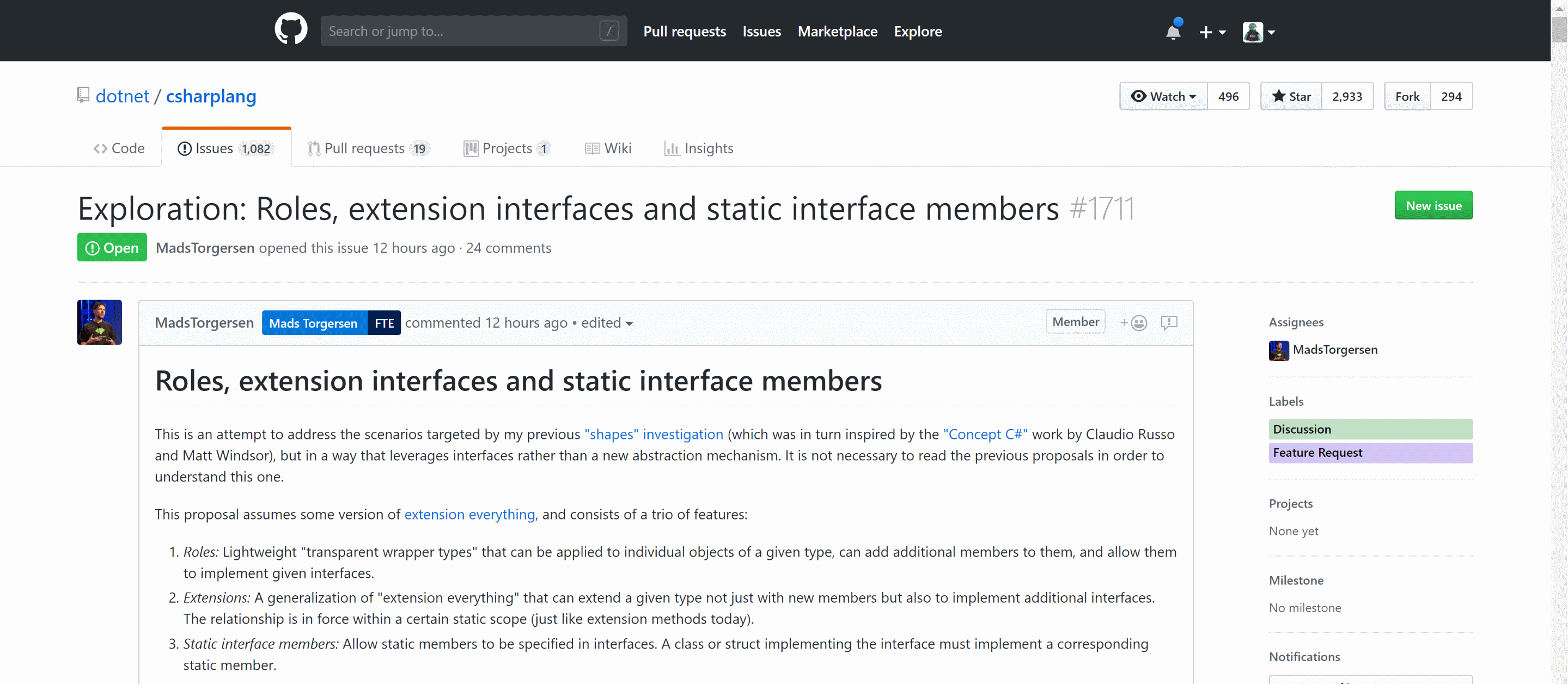
Task: Open the user avatar menu
Action: [1259, 32]
